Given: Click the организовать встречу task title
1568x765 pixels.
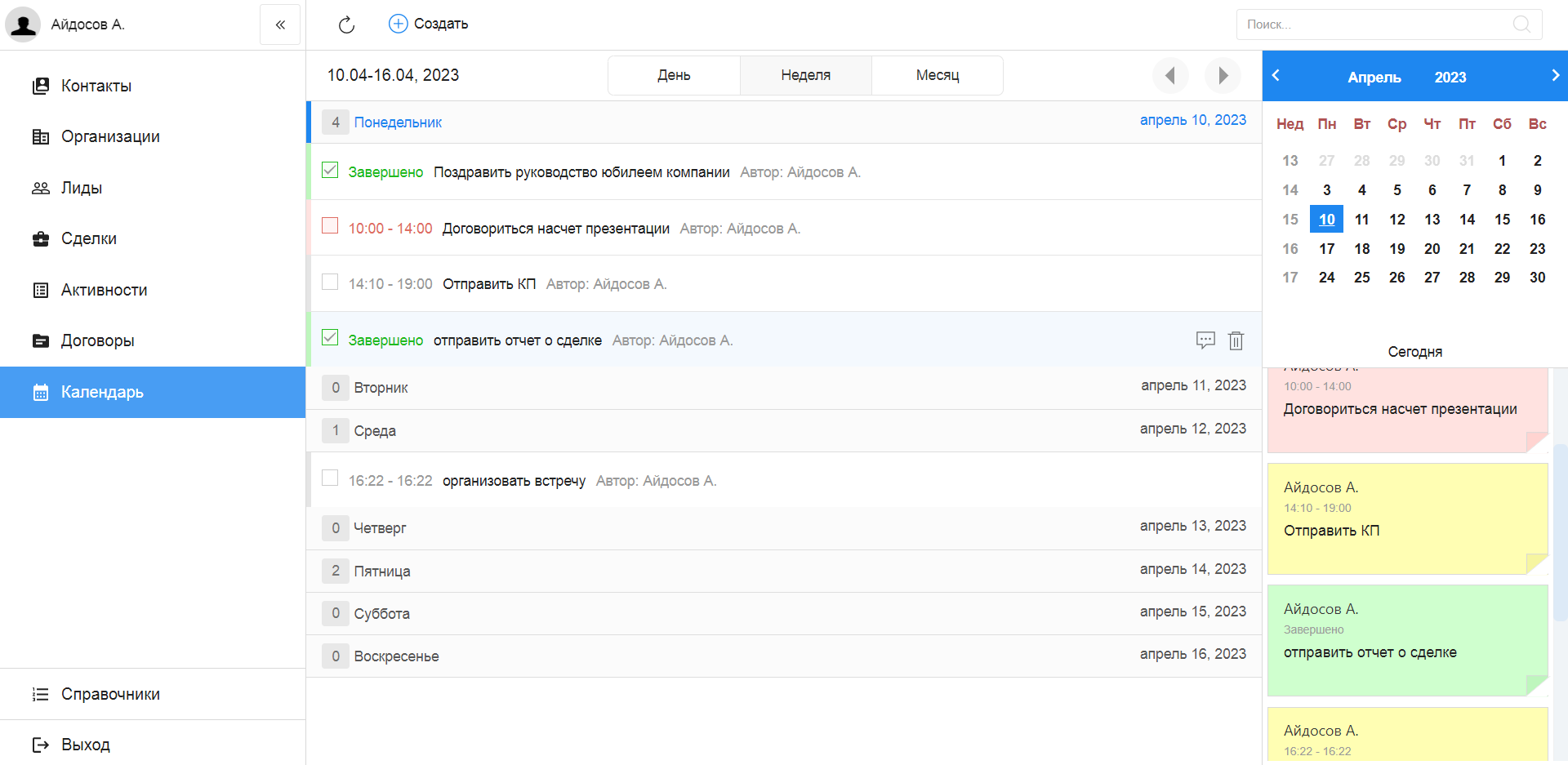Looking at the screenshot, I should (514, 481).
